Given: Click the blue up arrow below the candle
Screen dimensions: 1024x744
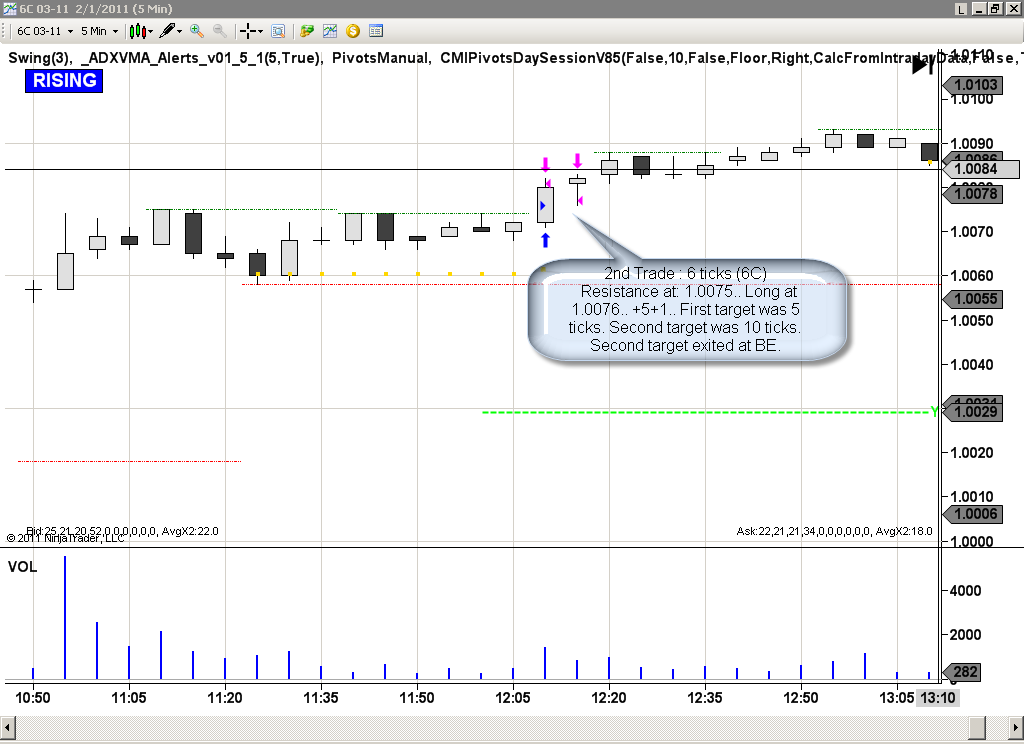Looking at the screenshot, I should click(x=545, y=240).
